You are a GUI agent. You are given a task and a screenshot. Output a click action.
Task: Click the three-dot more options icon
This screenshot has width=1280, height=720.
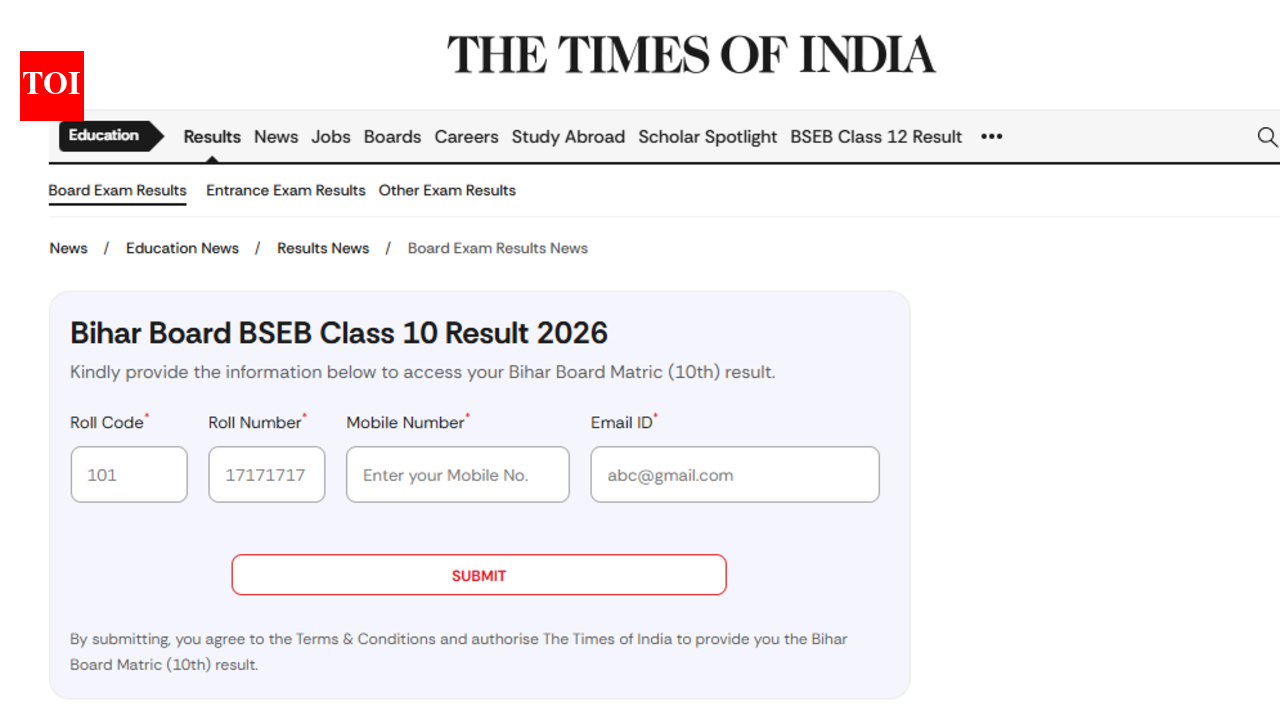click(991, 137)
